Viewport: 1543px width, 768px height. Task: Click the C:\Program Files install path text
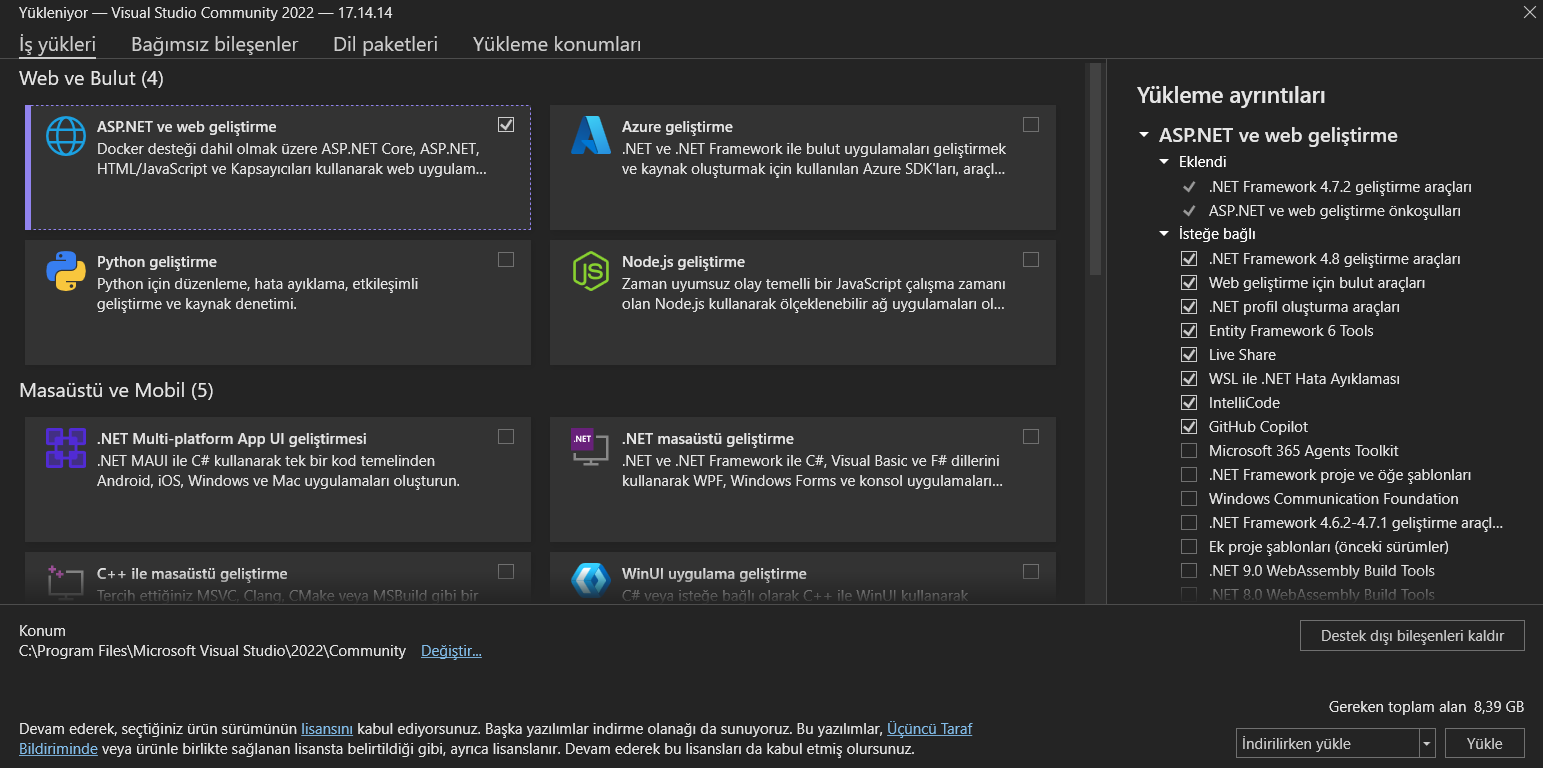[212, 651]
